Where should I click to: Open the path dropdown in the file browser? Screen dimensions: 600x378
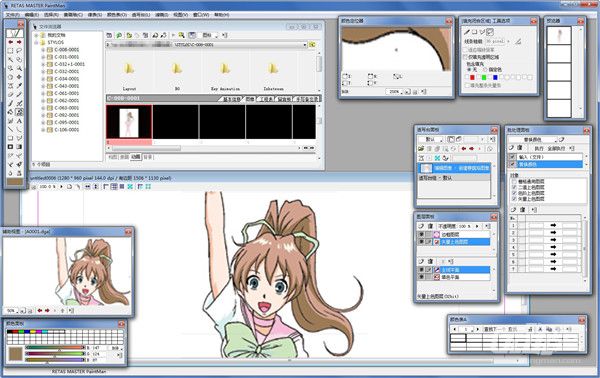pos(305,45)
